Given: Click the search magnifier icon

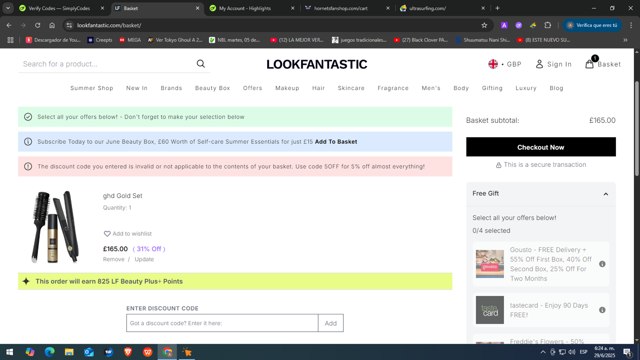Looking at the screenshot, I should (200, 64).
